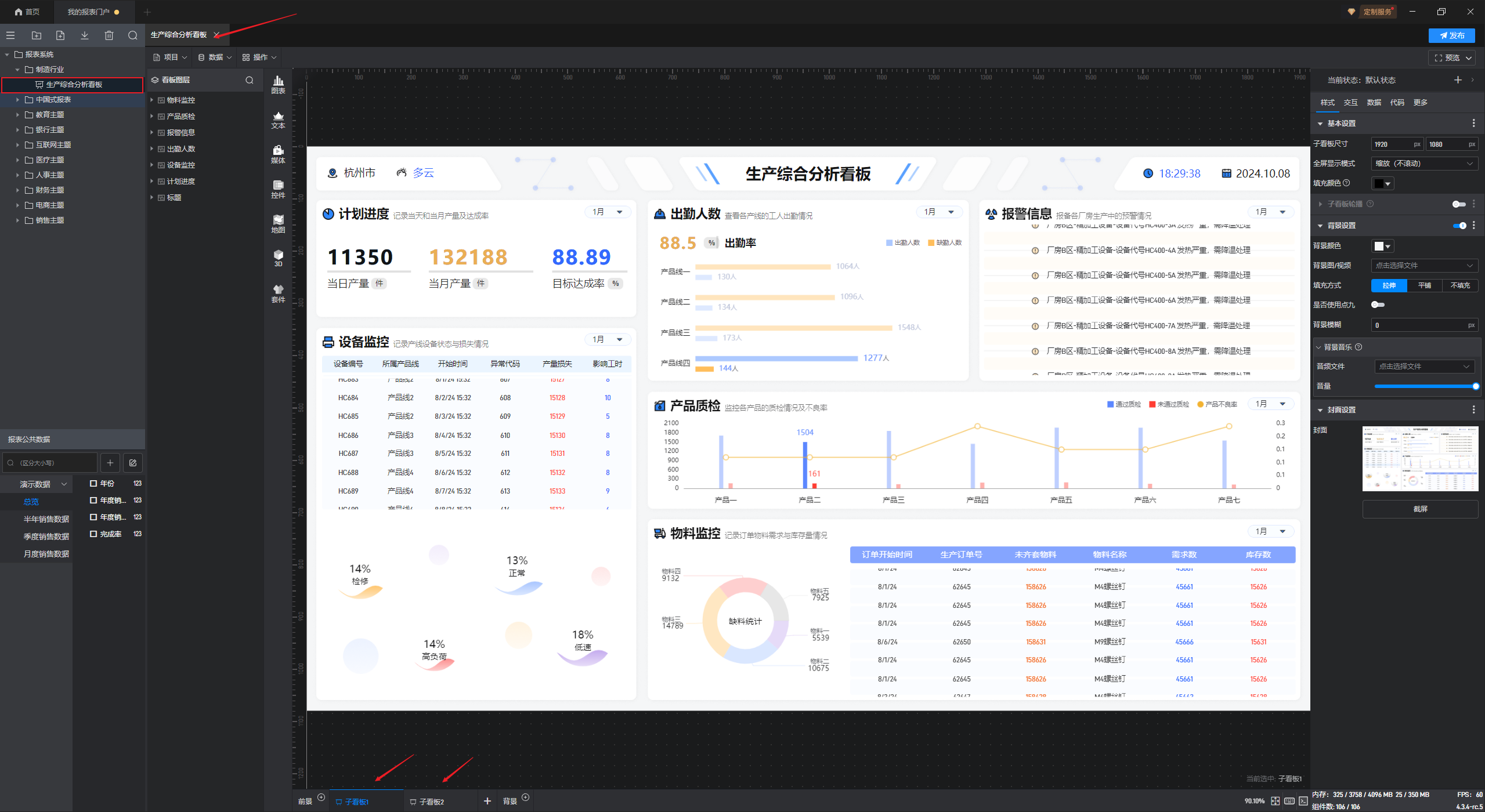
Task: Select the 地图 map component icon
Action: tap(278, 224)
